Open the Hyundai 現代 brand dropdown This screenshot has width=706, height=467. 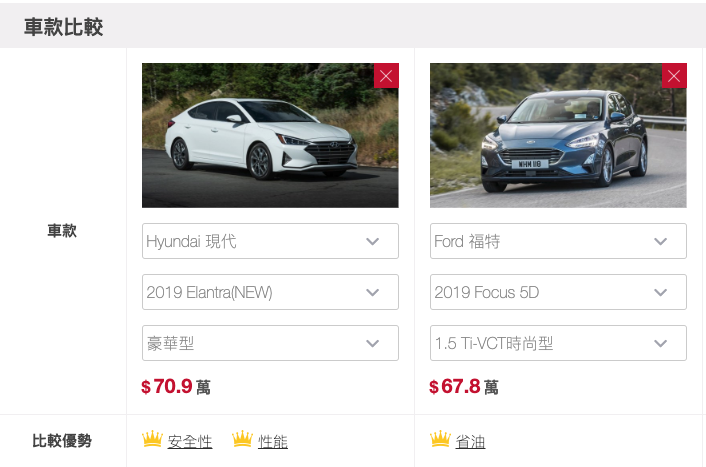coord(270,241)
